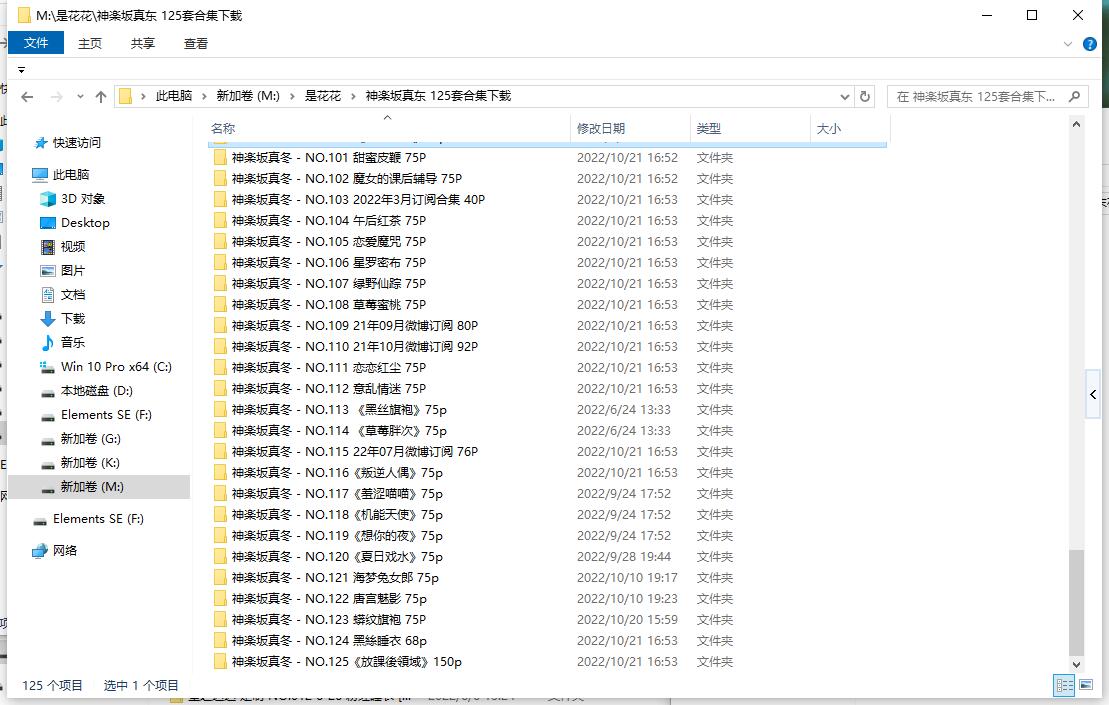Expand the ribbon with the chevron
Screen dimensions: 1109x705
[x=1067, y=44]
